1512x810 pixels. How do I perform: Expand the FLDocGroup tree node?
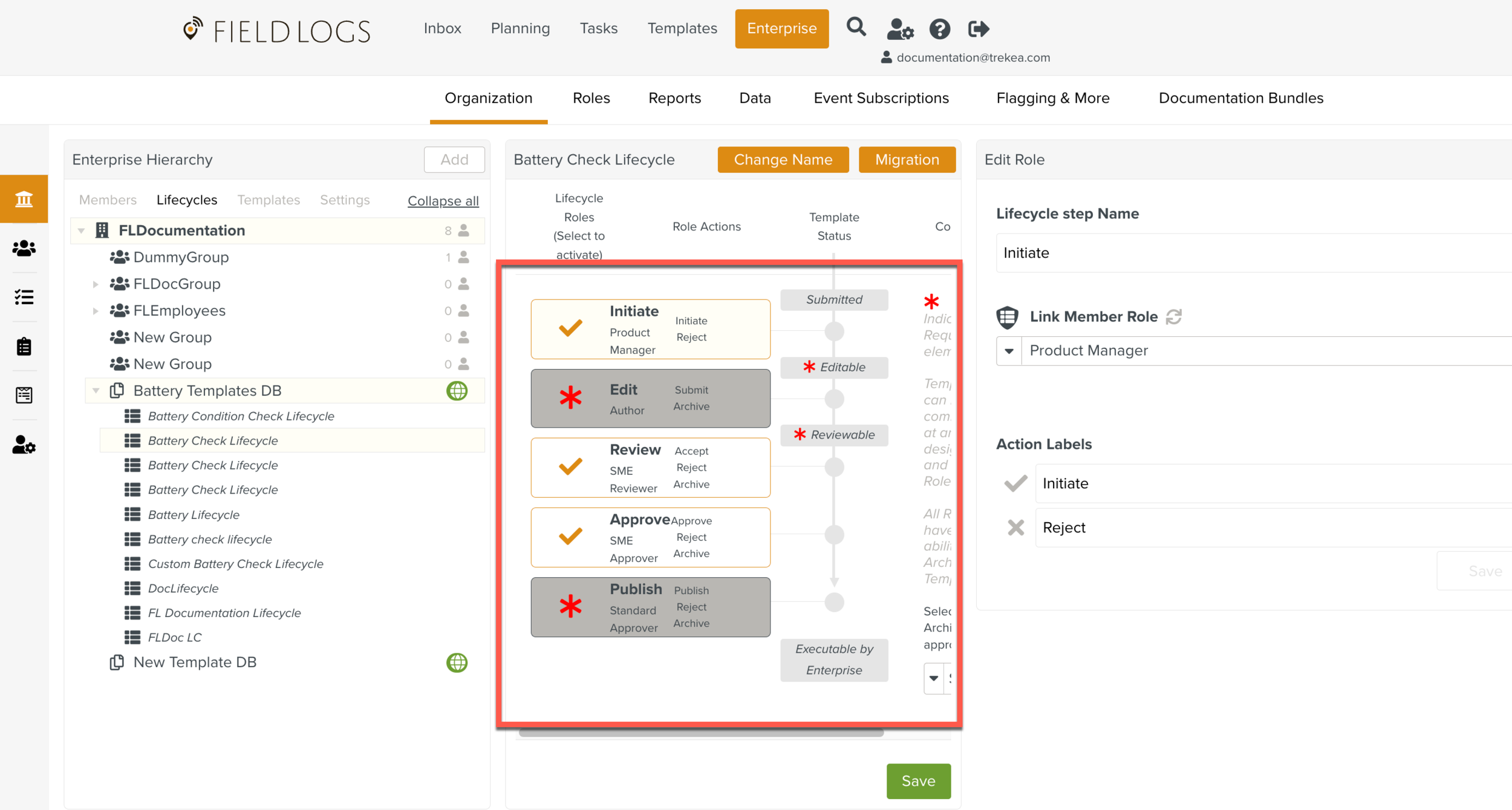point(96,284)
